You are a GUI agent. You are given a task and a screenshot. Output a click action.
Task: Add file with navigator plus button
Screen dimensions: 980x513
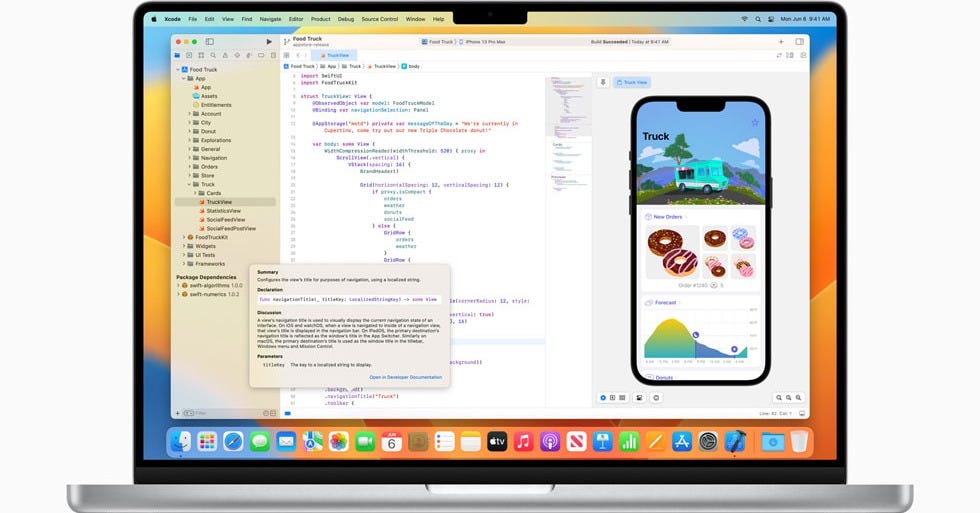178,414
